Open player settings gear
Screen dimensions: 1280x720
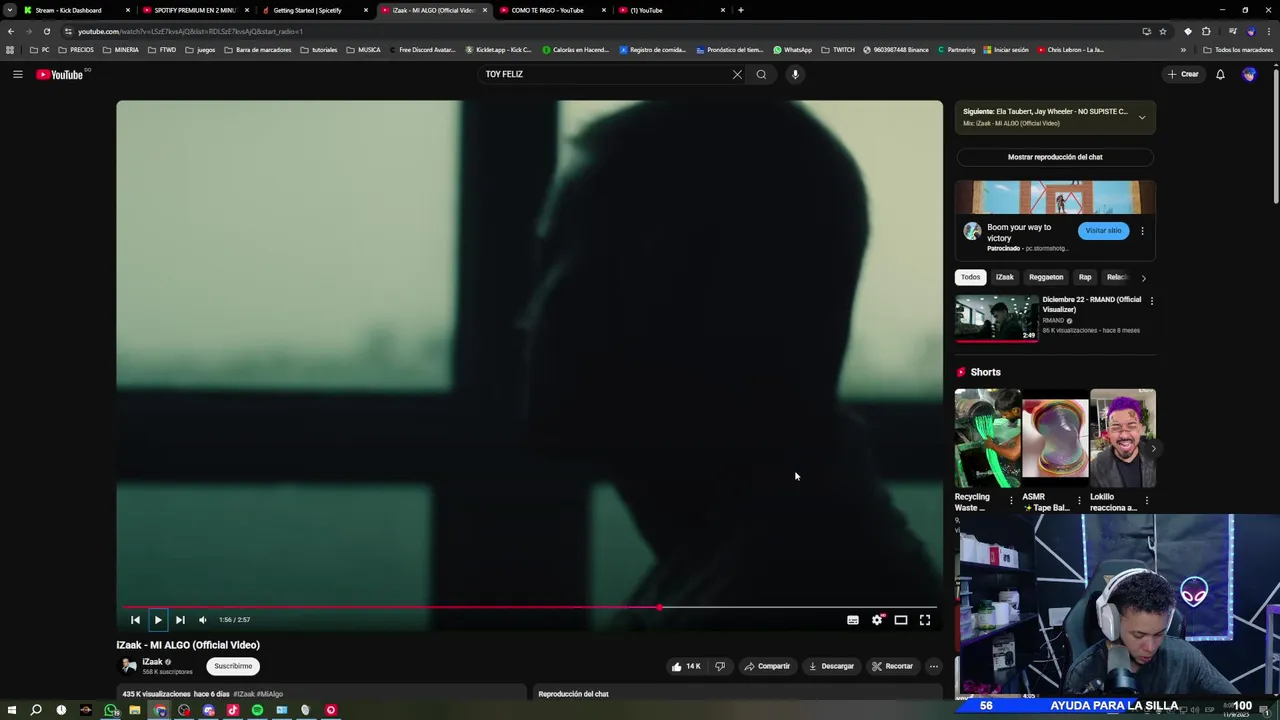pos(877,620)
